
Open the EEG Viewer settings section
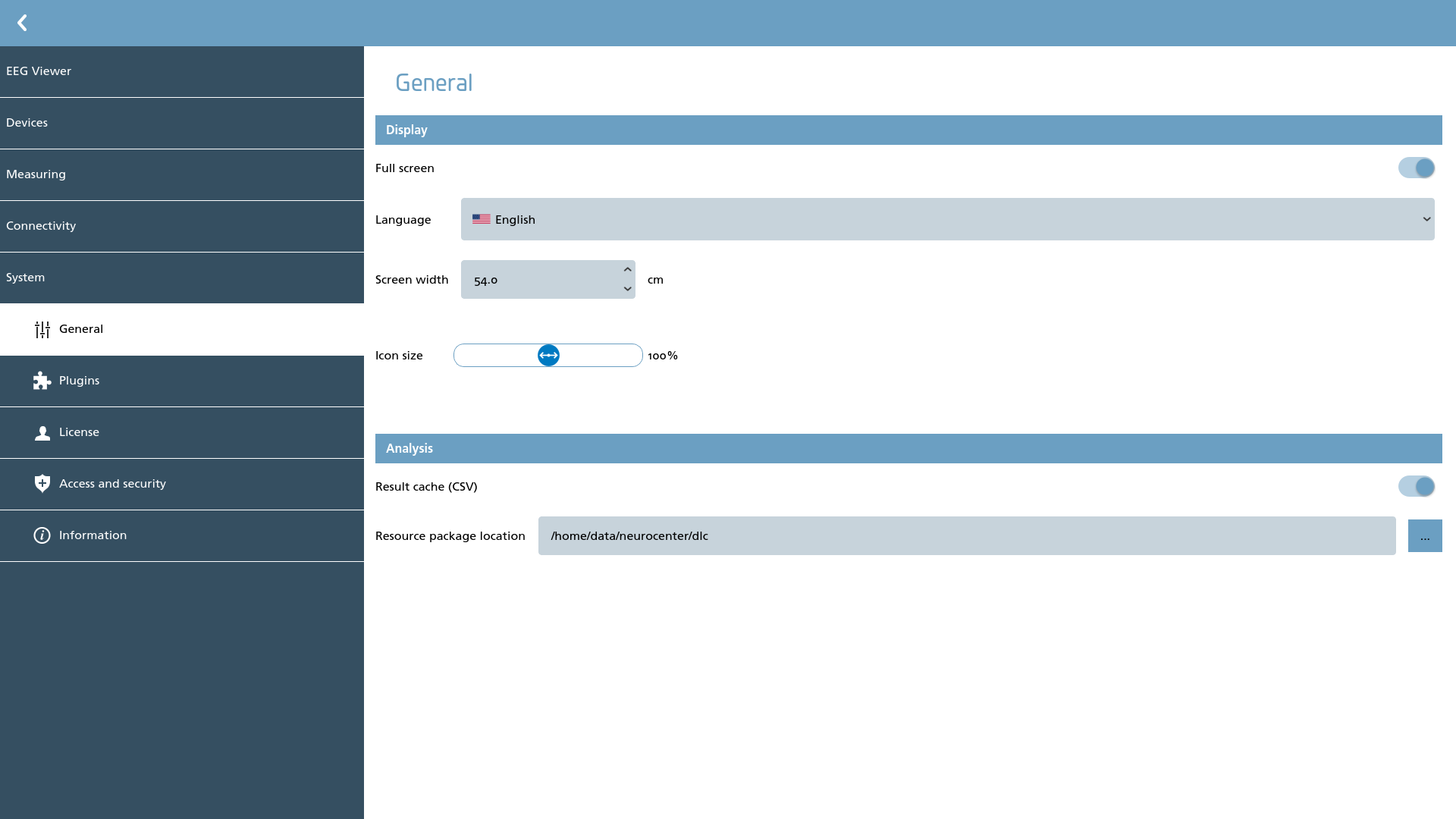coord(182,71)
